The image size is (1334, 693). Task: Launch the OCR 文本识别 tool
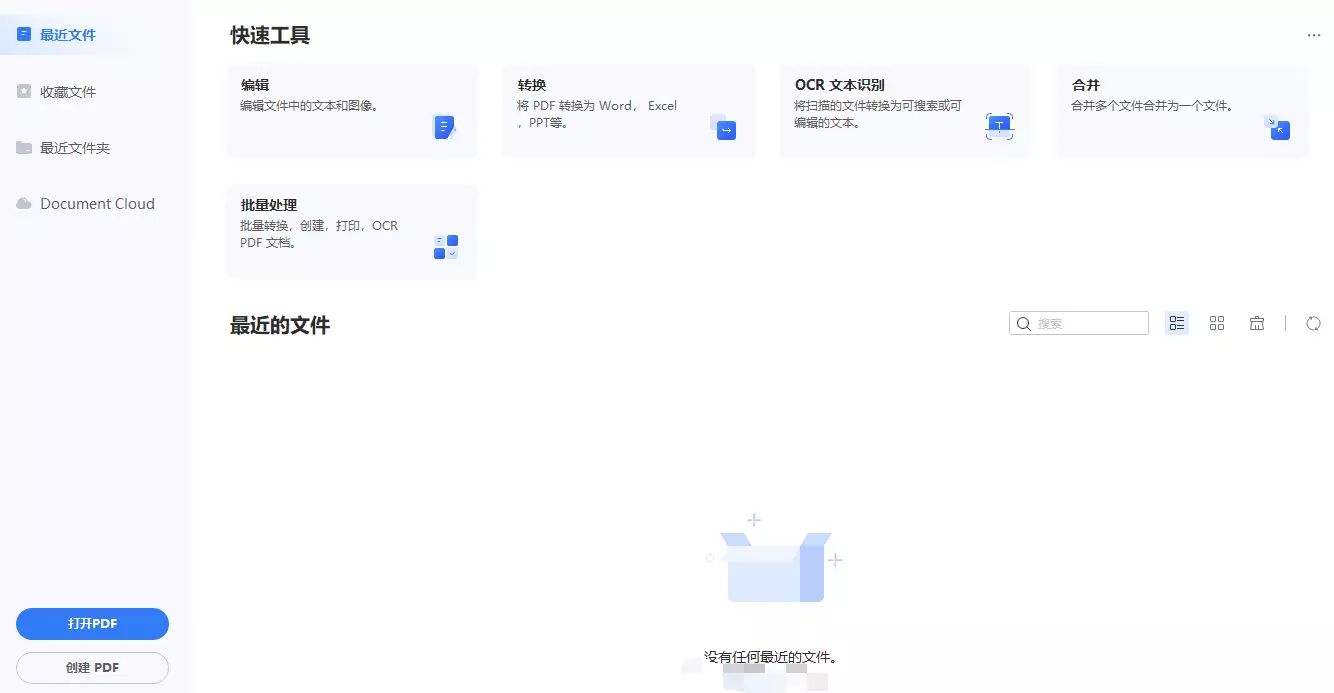905,110
